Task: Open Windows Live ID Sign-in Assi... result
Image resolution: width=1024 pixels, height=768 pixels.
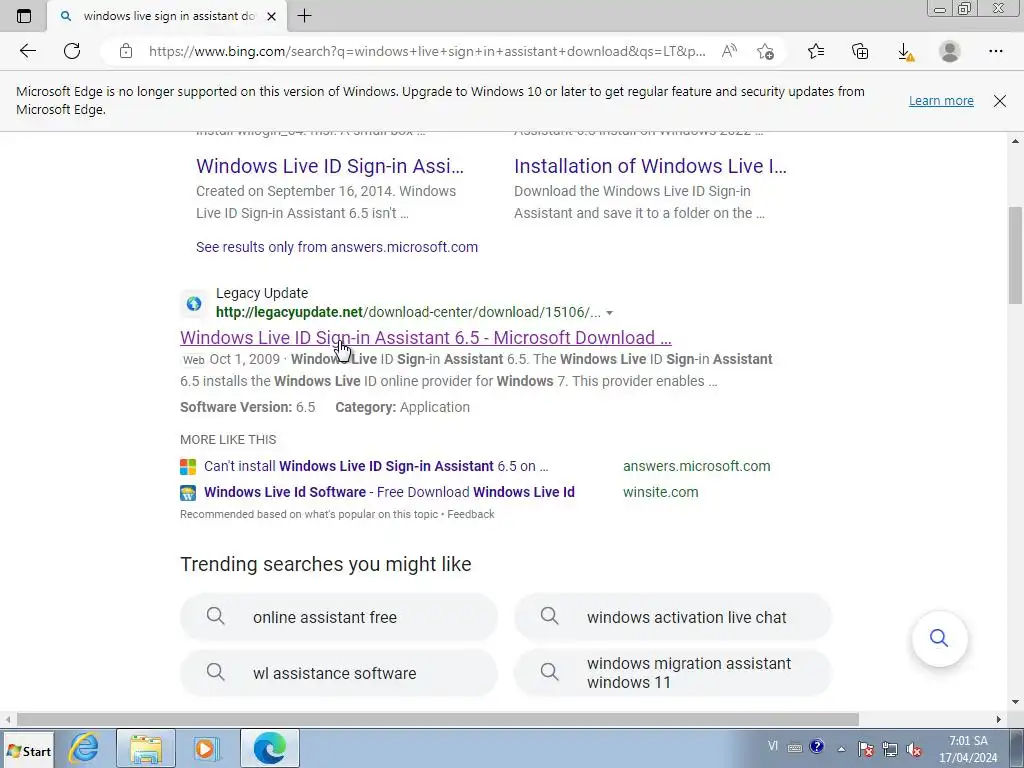Action: [330, 166]
